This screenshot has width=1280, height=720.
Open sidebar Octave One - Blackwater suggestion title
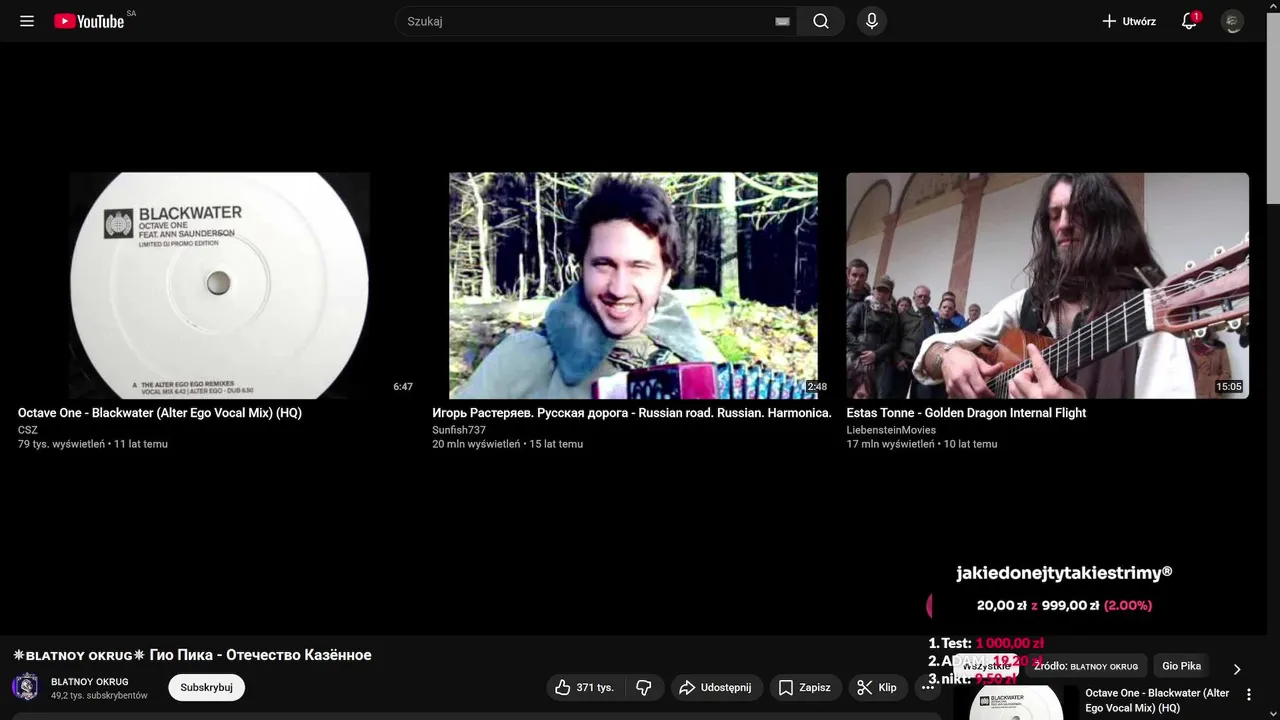point(1157,700)
